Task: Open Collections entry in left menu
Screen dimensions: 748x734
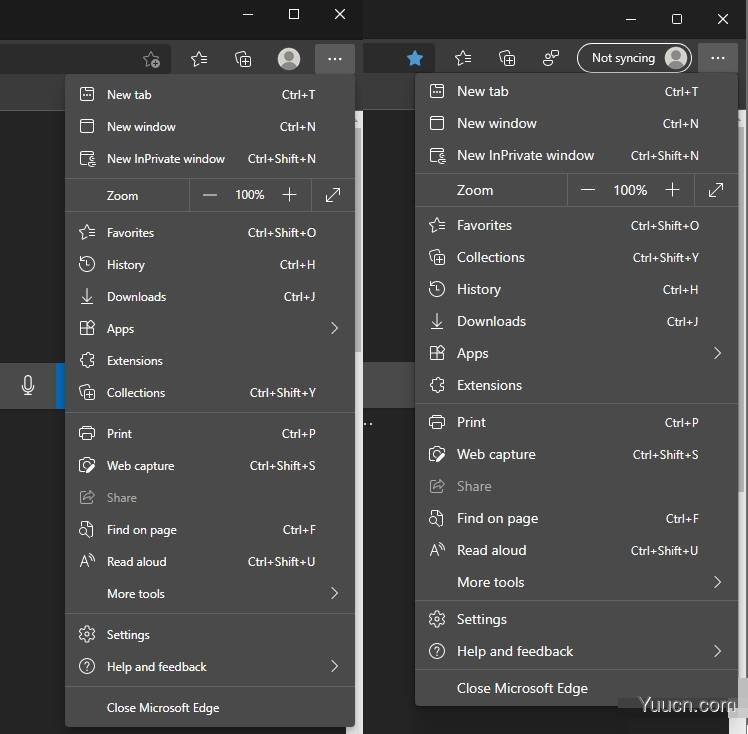Action: [210, 392]
